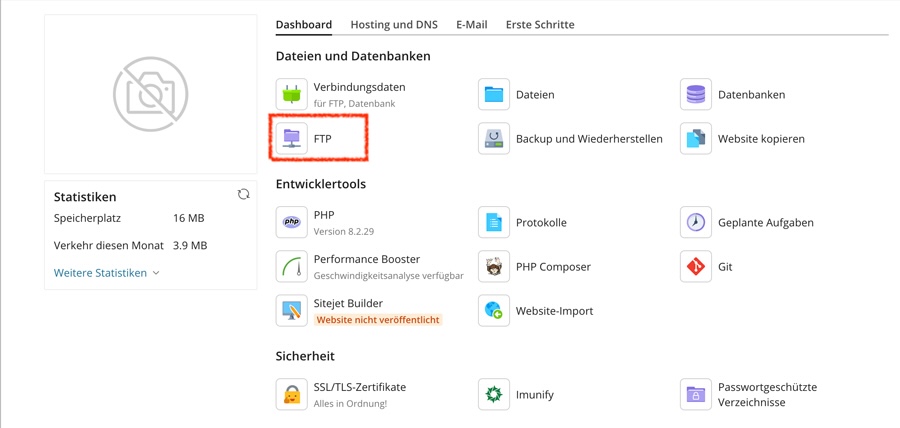Switch to the E-Mail tab
The width and height of the screenshot is (900, 428).
pyautogui.click(x=472, y=24)
